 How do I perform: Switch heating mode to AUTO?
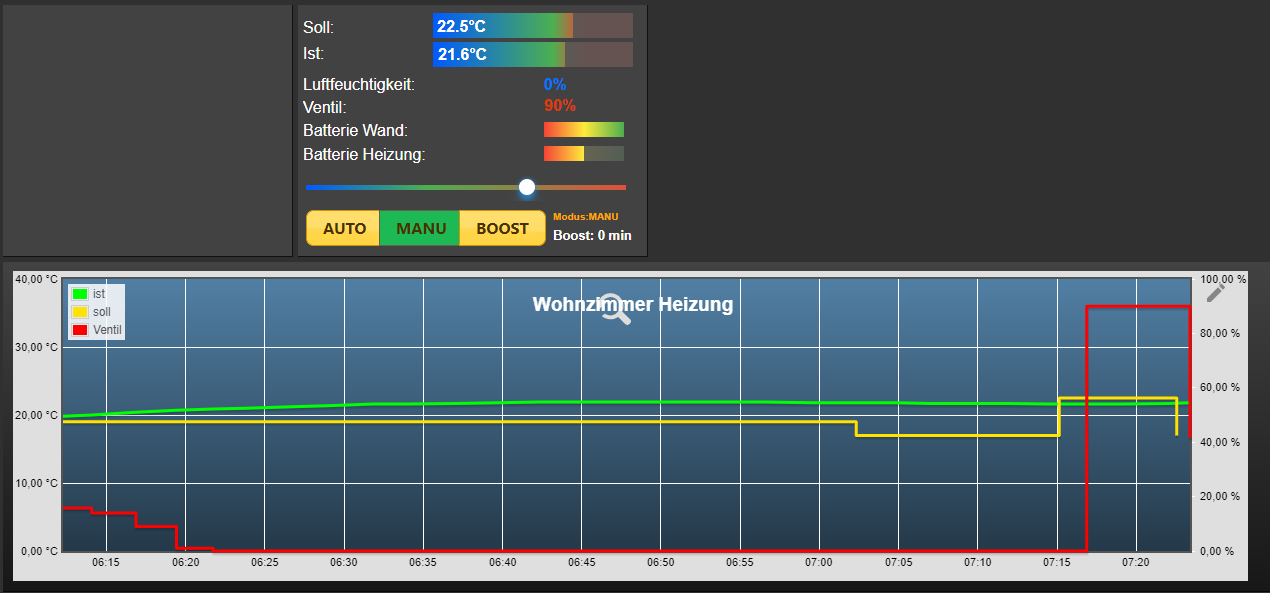click(344, 228)
